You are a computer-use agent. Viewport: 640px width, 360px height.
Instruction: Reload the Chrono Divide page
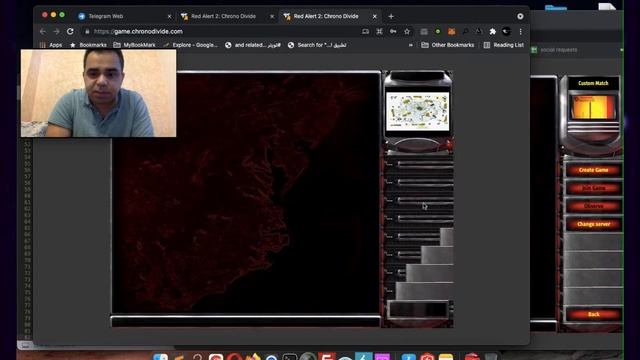point(70,31)
